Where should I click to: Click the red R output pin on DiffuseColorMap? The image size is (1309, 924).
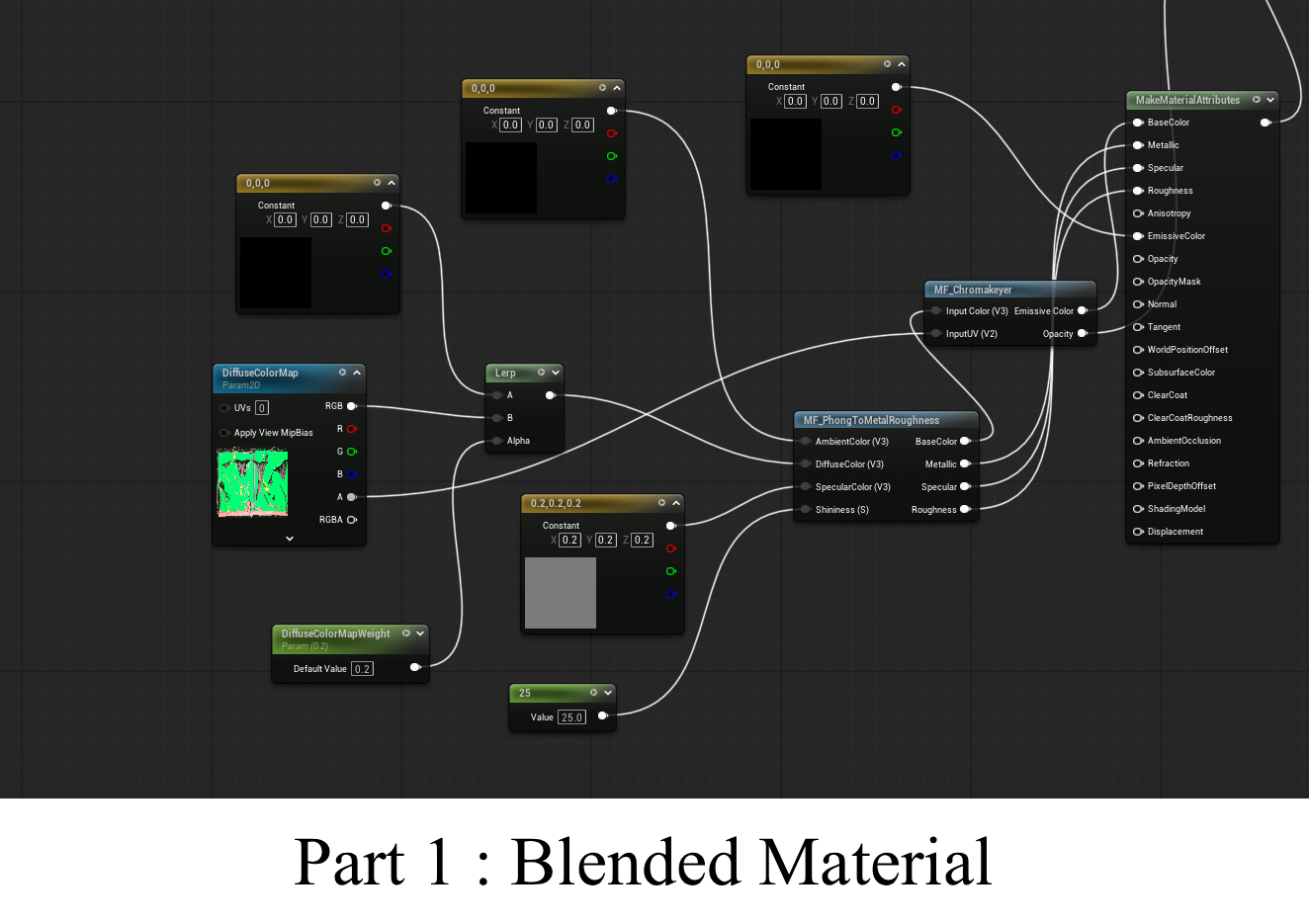(351, 429)
